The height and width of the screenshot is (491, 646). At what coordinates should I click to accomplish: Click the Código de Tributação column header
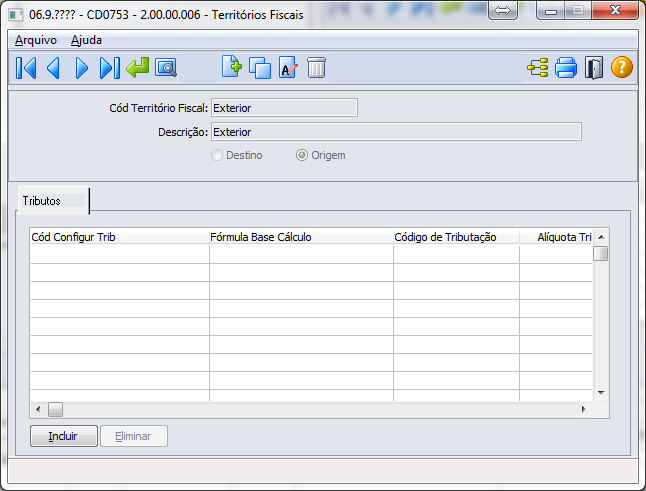coord(456,237)
